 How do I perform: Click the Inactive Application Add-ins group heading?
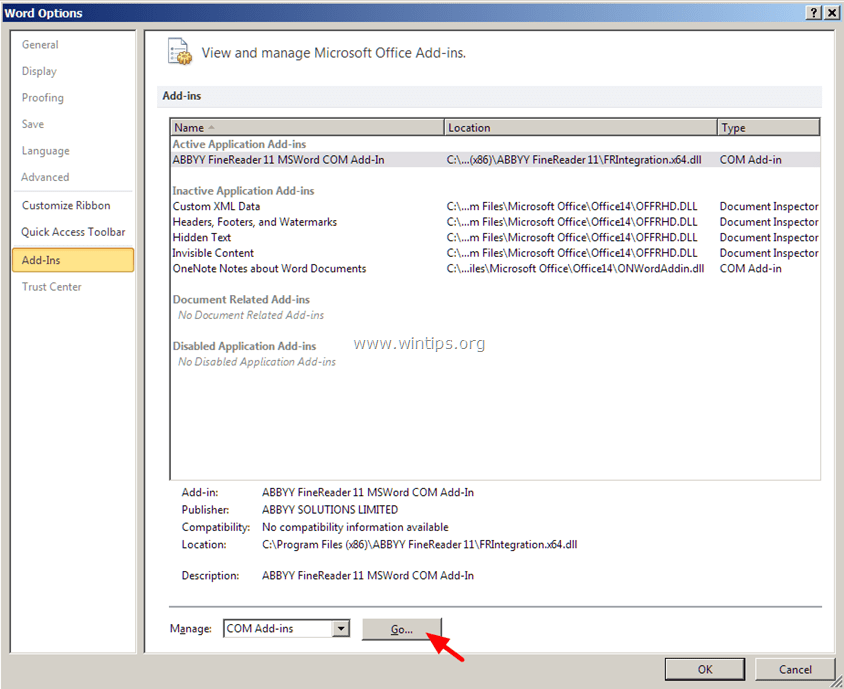pyautogui.click(x=243, y=191)
